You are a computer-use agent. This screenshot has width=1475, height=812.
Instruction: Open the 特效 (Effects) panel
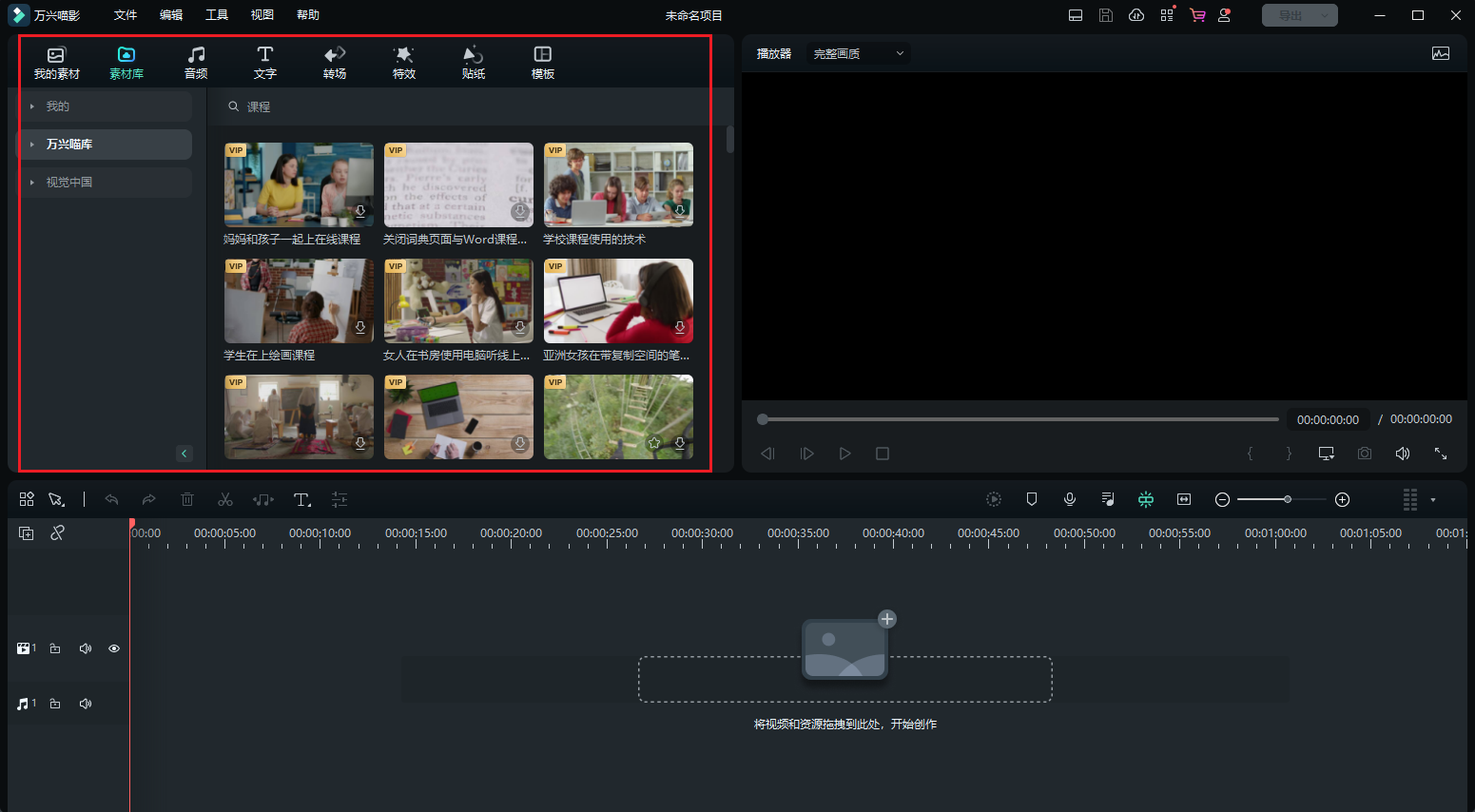tap(404, 63)
